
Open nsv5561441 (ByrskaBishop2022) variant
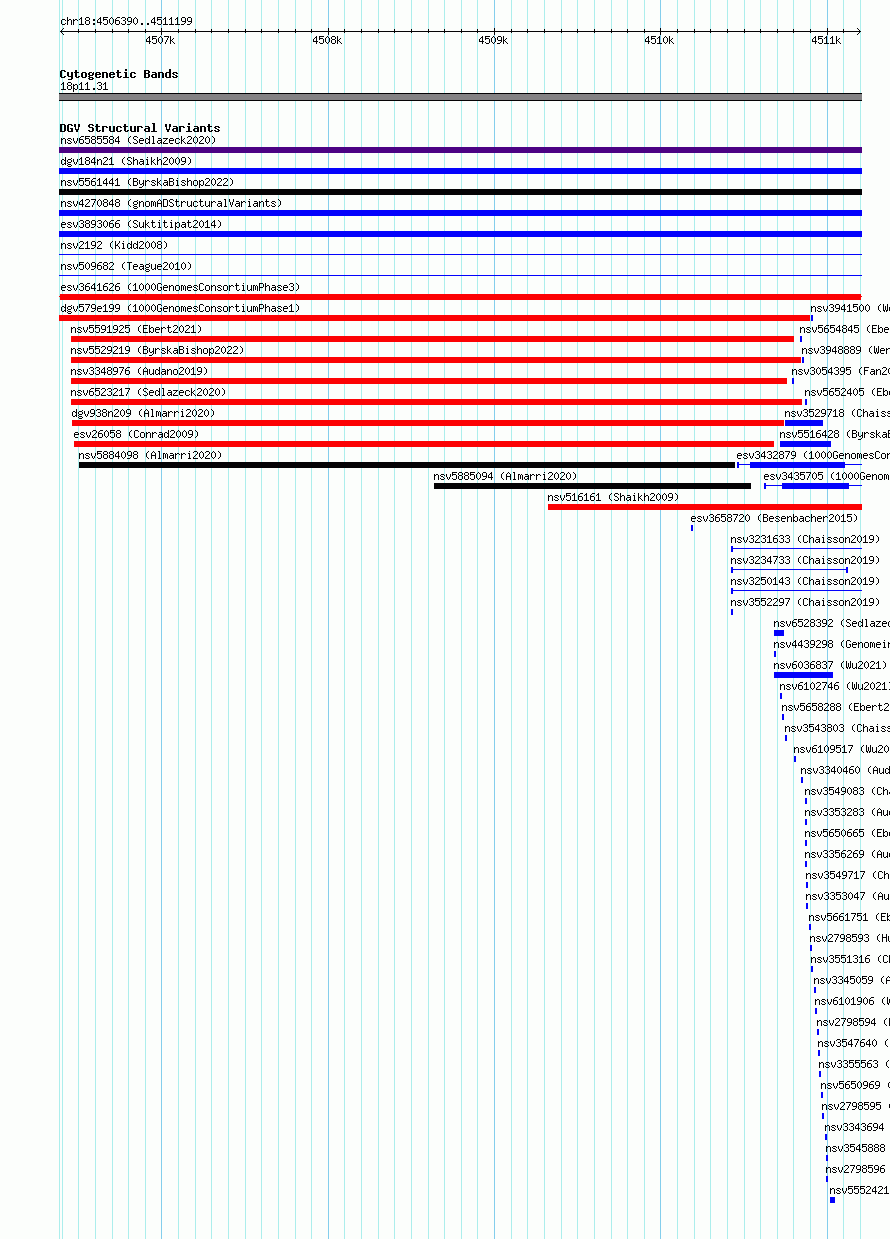coord(146,182)
